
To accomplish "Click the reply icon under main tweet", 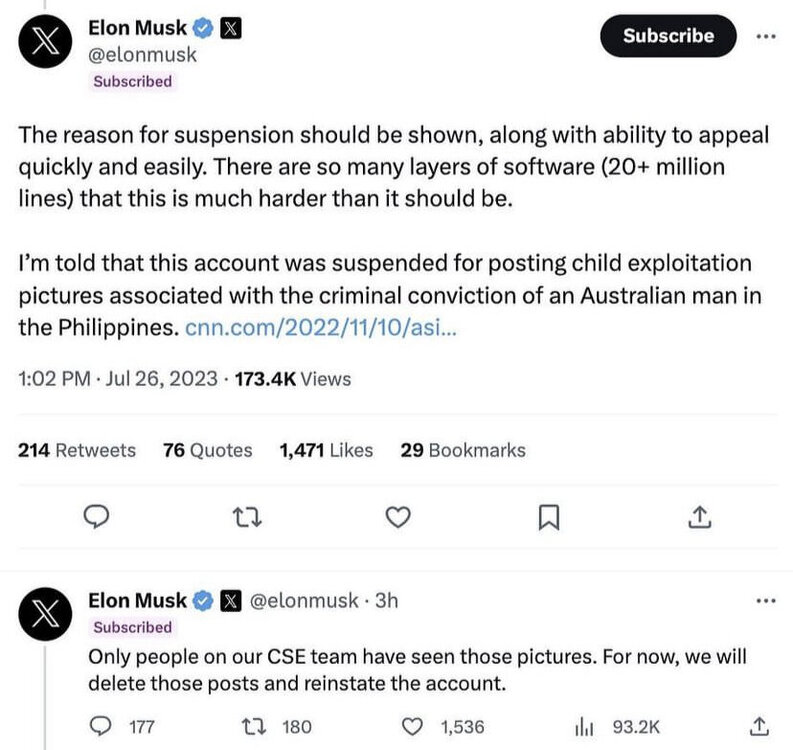I will (95, 517).
